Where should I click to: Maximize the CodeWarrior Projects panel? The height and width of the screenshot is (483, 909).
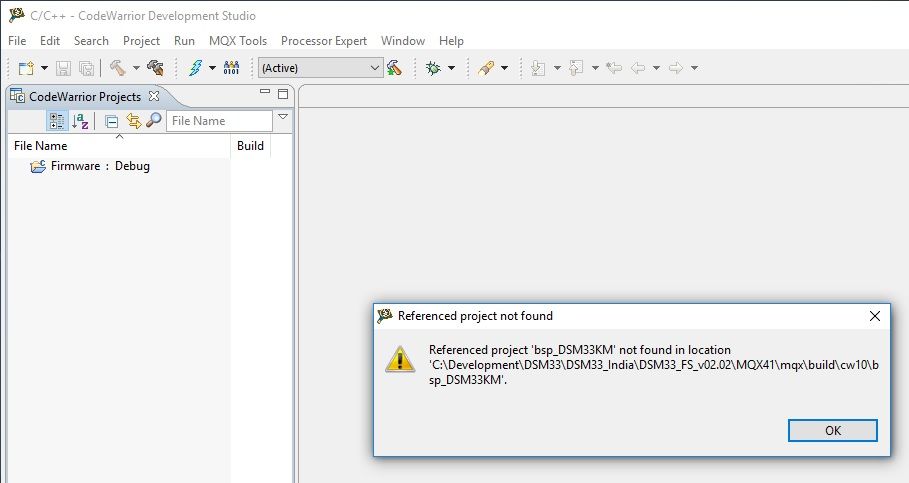tap(283, 94)
